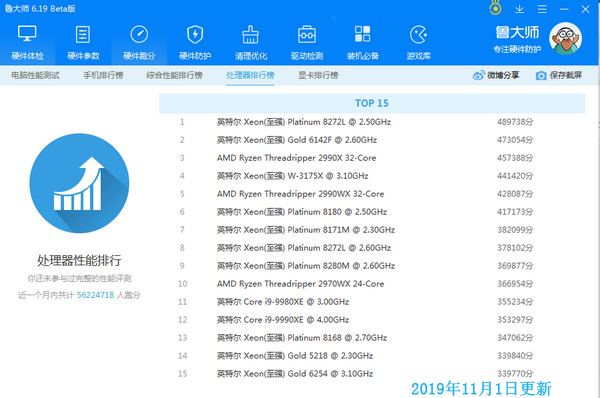Select row Ryzen Threadripper 2990WX 32-Core
Image resolution: width=600 pixels, height=398 pixels.
[372, 194]
